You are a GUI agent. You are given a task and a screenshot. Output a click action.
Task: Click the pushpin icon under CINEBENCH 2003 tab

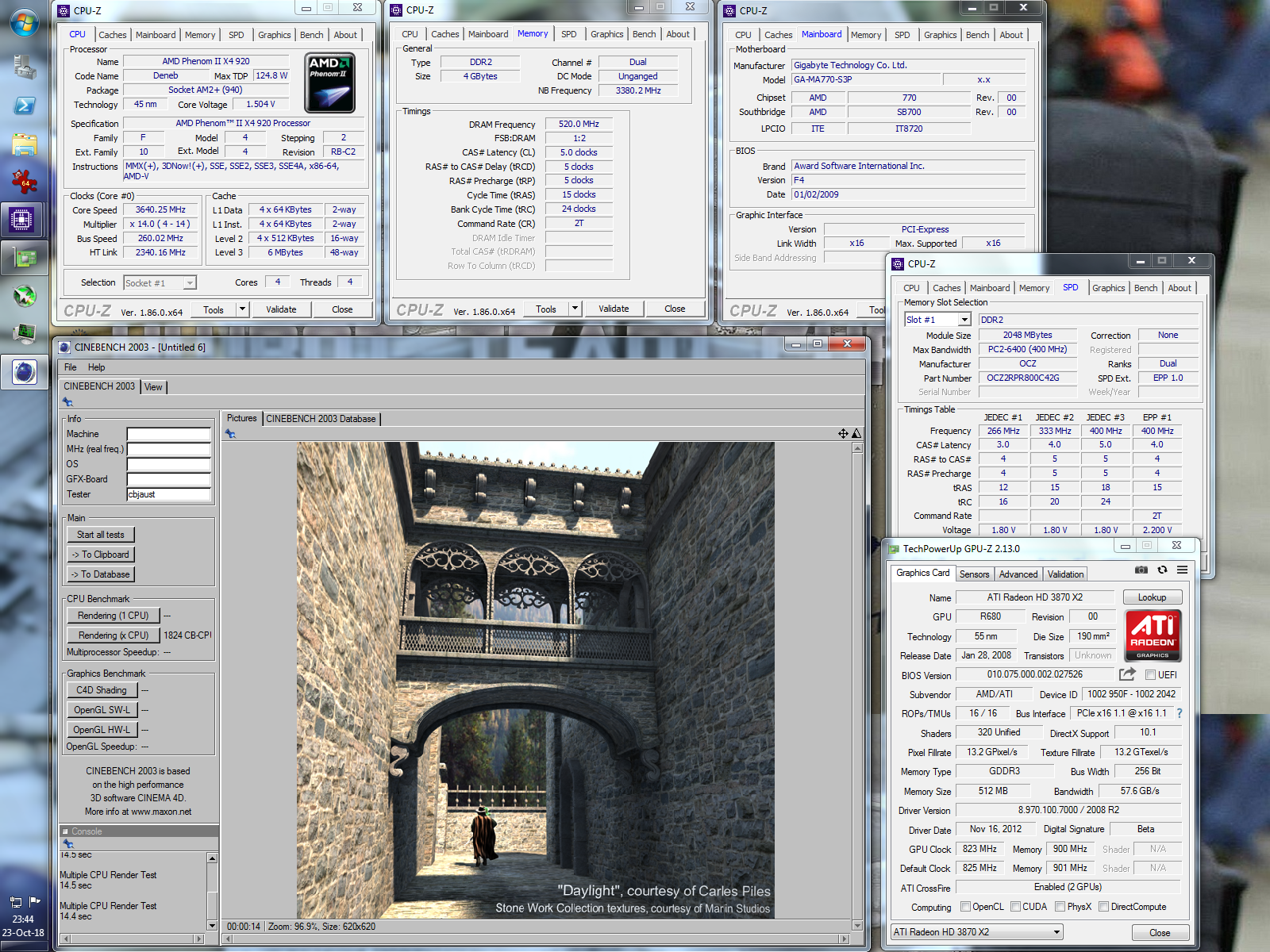coord(67,402)
